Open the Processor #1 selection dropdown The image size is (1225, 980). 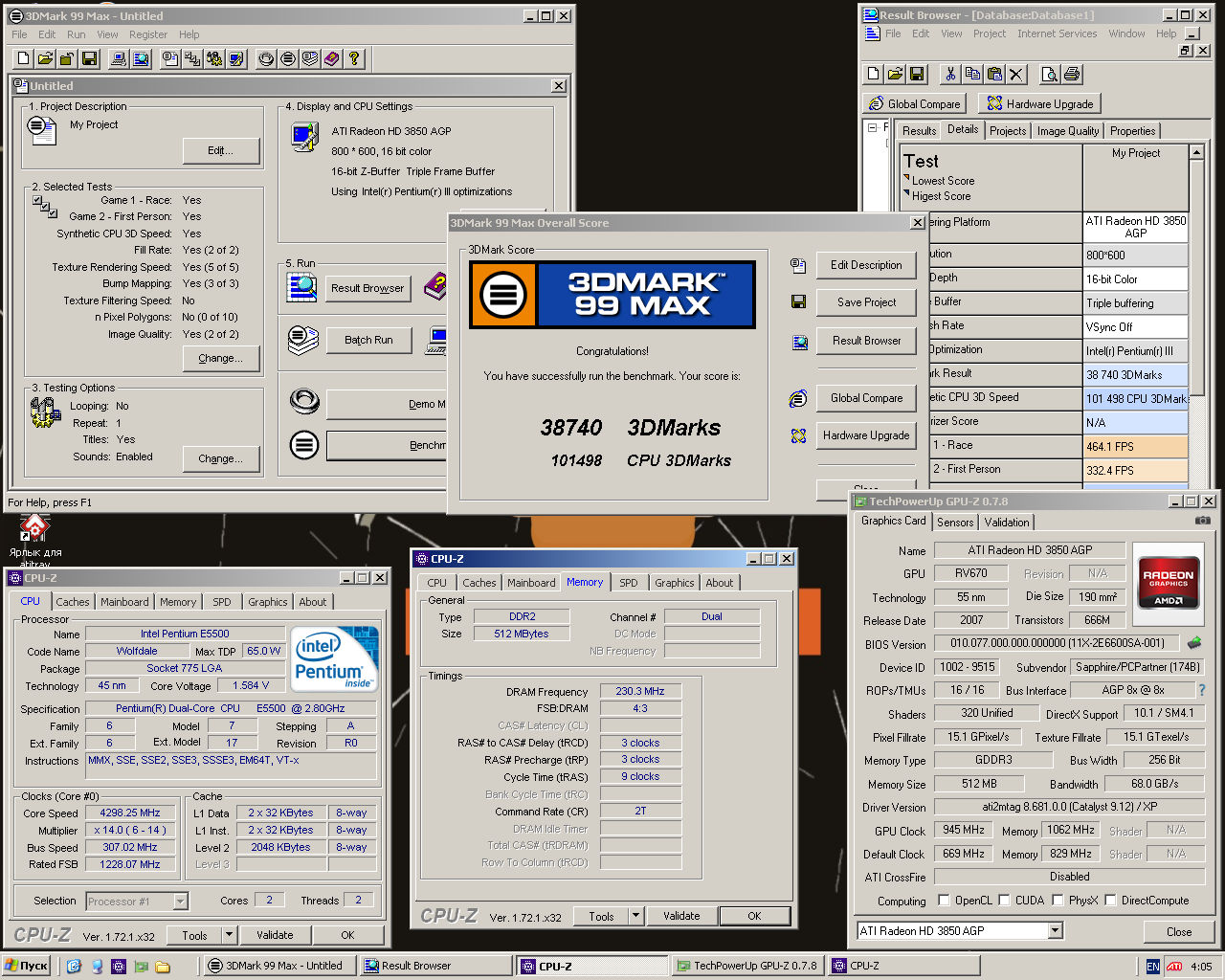(x=180, y=901)
